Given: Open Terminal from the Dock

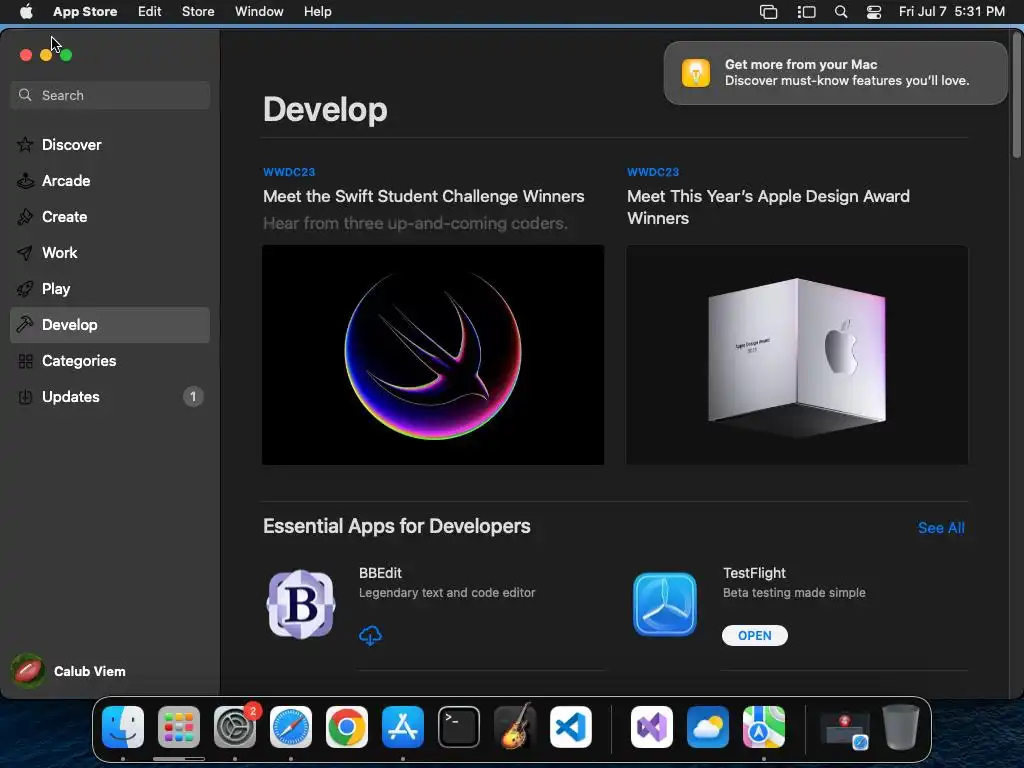Looking at the screenshot, I should [x=458, y=727].
